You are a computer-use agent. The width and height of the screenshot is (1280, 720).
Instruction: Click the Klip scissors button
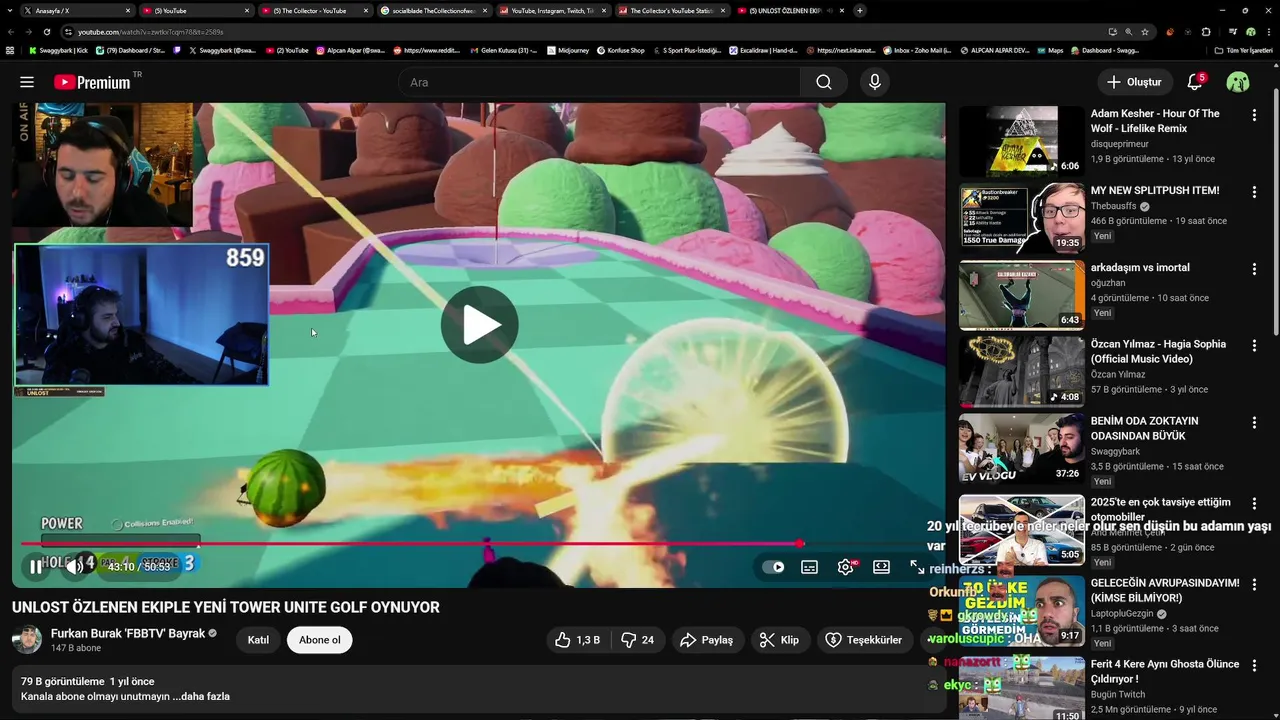(x=780, y=640)
